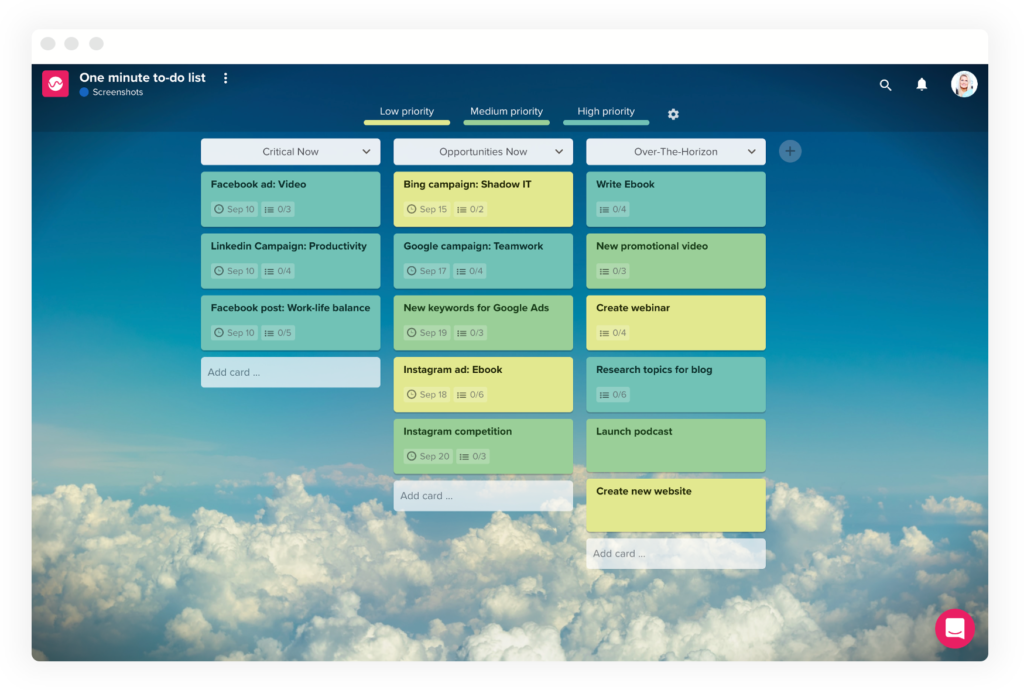Click Sep 19 date on New keywords card

point(426,333)
